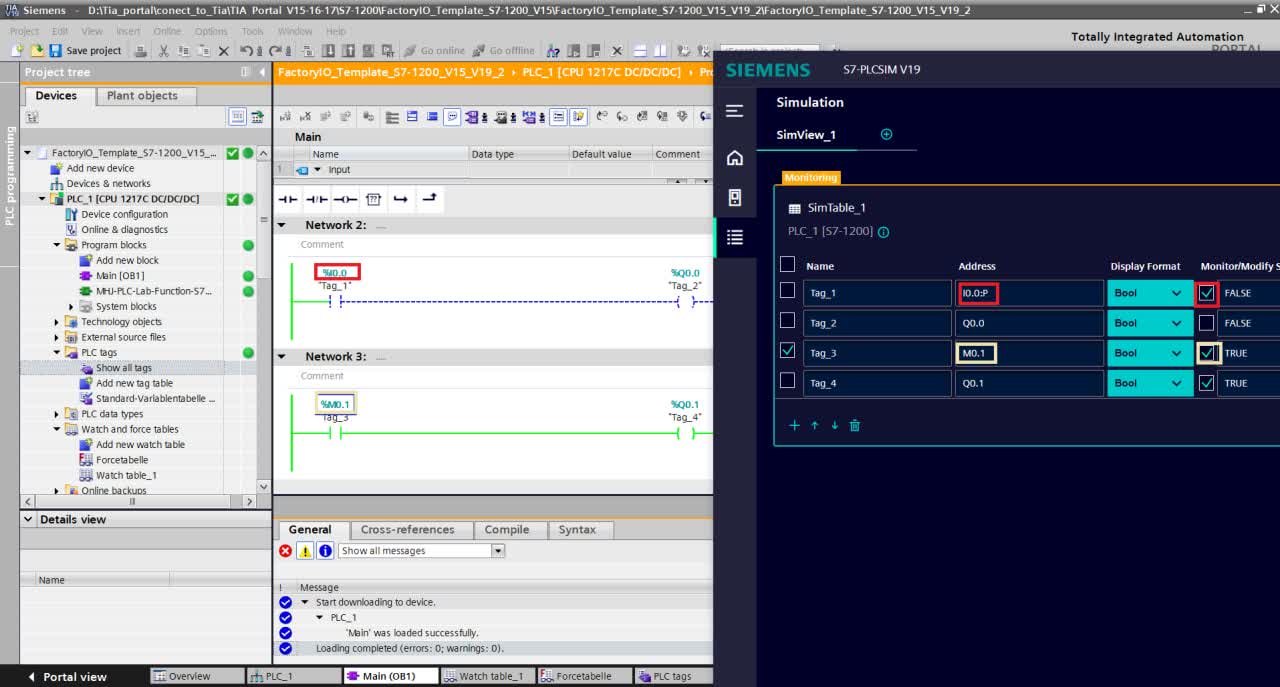Insert an output coil from the LAD toolbar
Image resolution: width=1280 pixels, height=687 pixels.
click(x=345, y=199)
